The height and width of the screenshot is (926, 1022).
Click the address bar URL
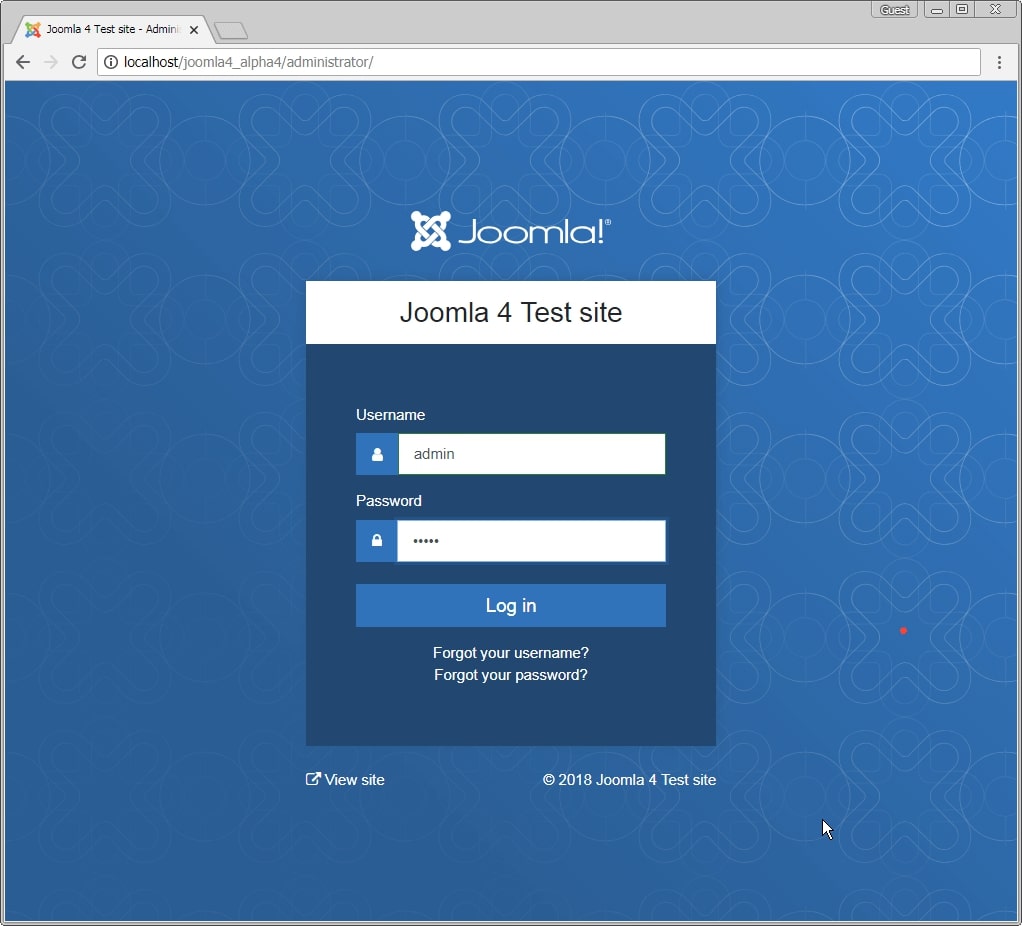point(248,62)
